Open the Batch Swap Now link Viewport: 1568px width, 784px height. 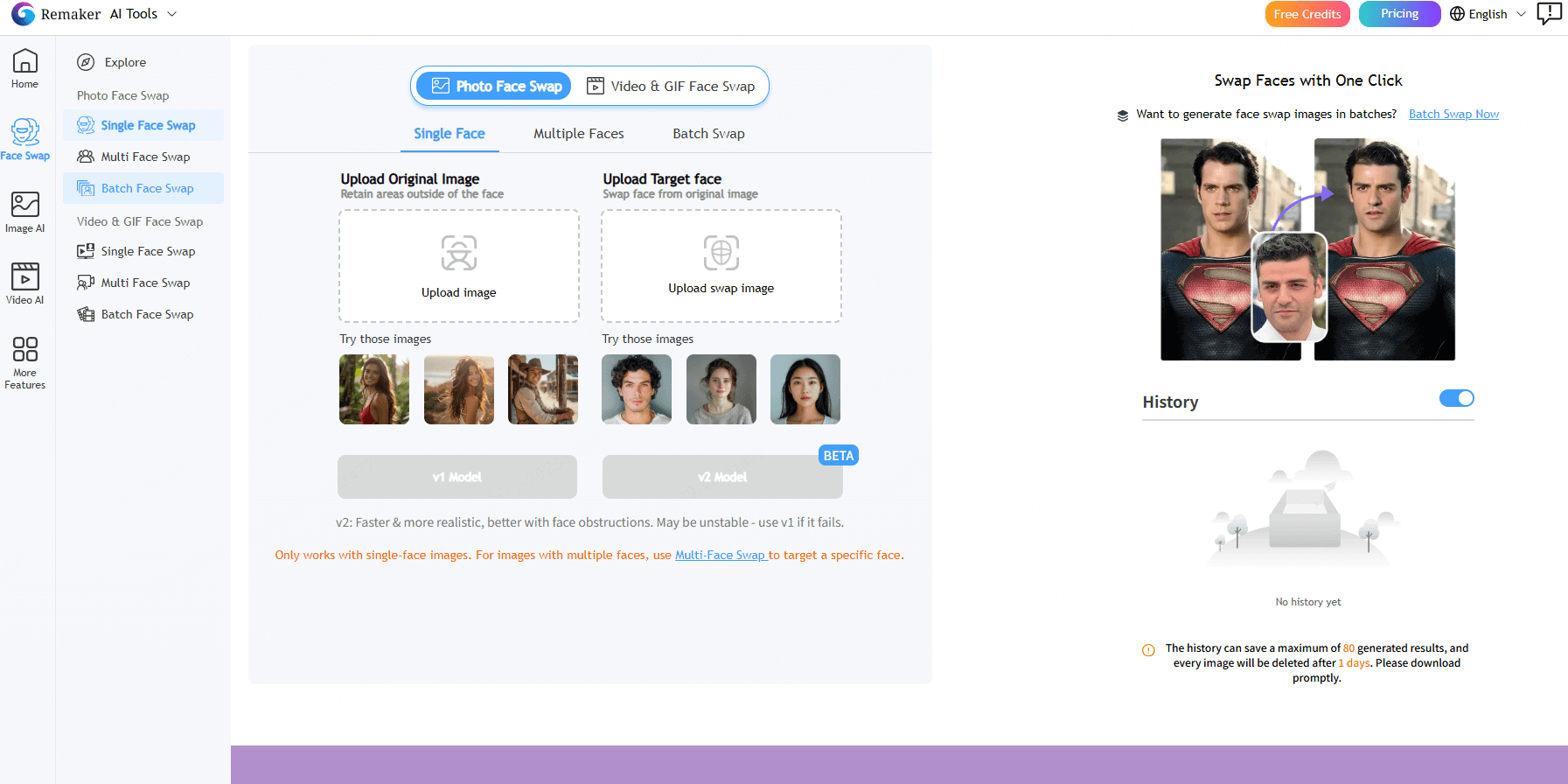coord(1453,115)
